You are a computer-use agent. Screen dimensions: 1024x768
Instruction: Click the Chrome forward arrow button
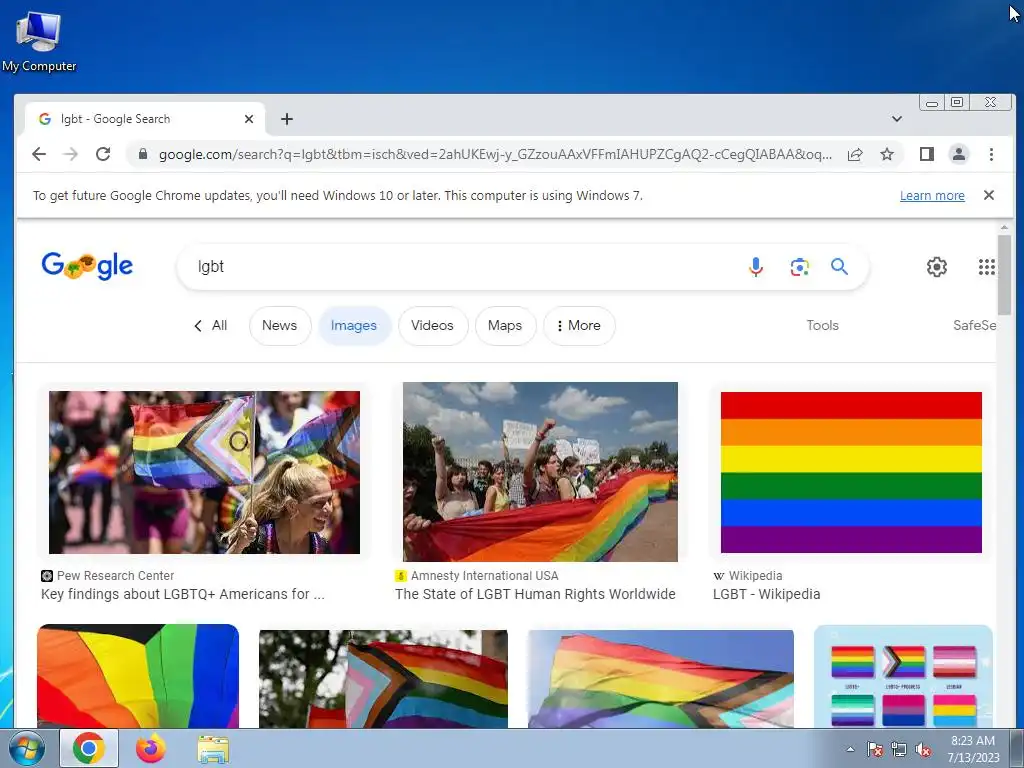[x=71, y=154]
